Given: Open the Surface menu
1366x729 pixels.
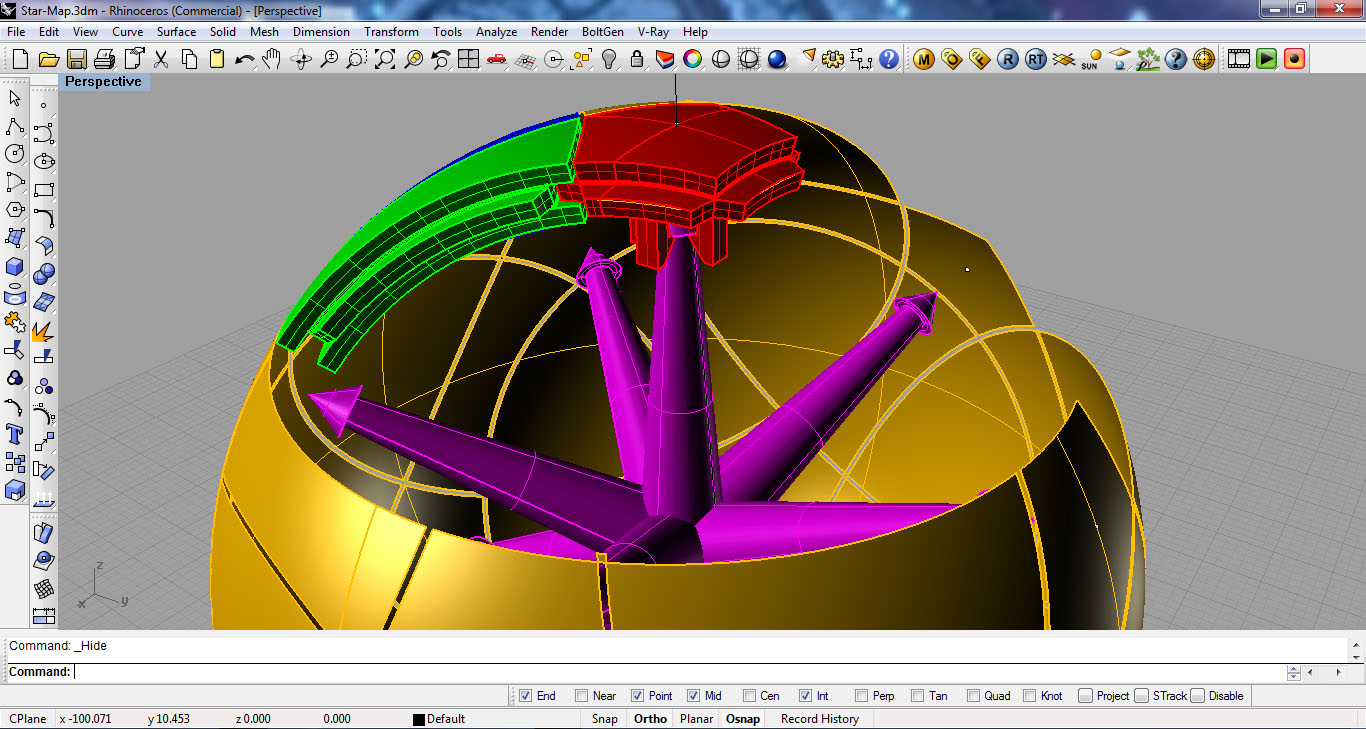Looking at the screenshot, I should coord(176,32).
